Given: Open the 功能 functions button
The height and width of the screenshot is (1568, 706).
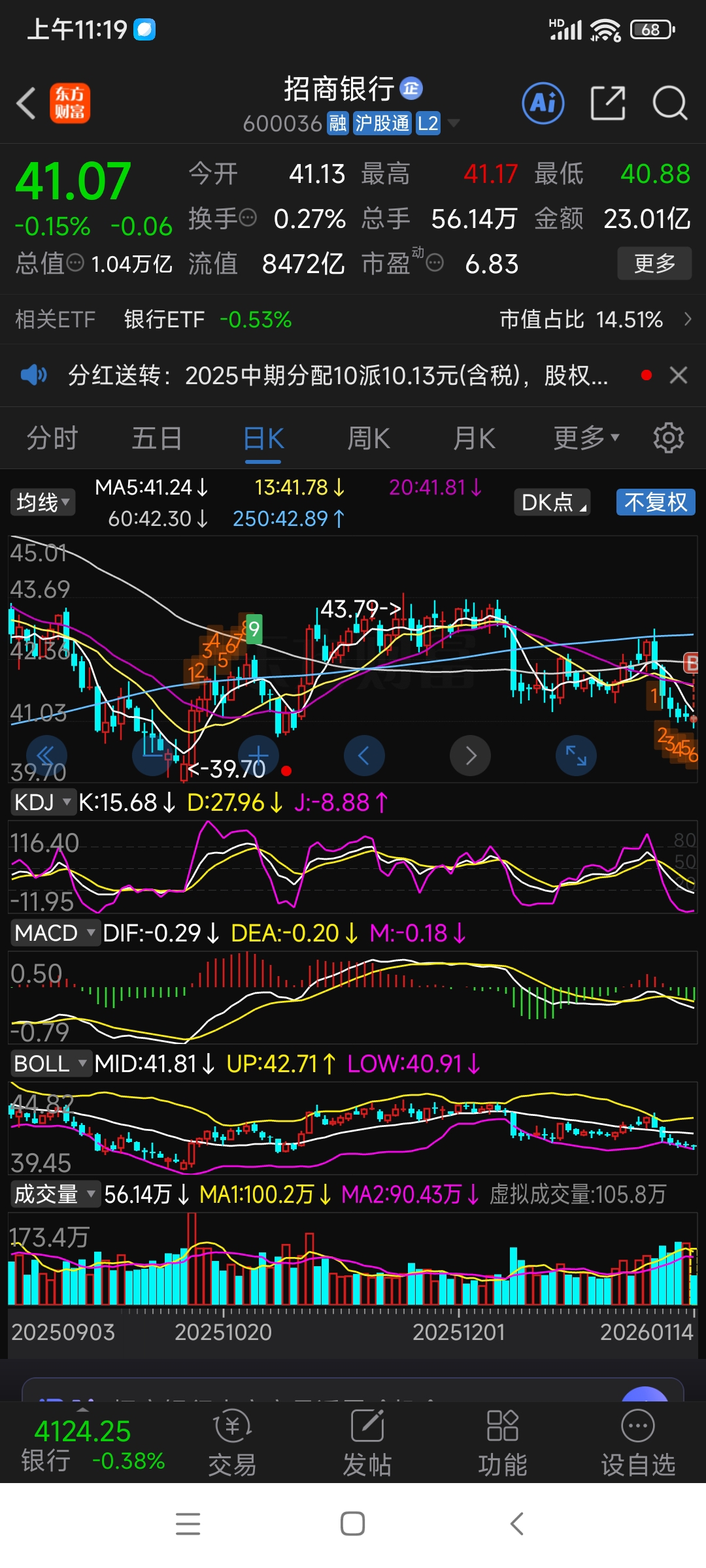Looking at the screenshot, I should 502,1444.
